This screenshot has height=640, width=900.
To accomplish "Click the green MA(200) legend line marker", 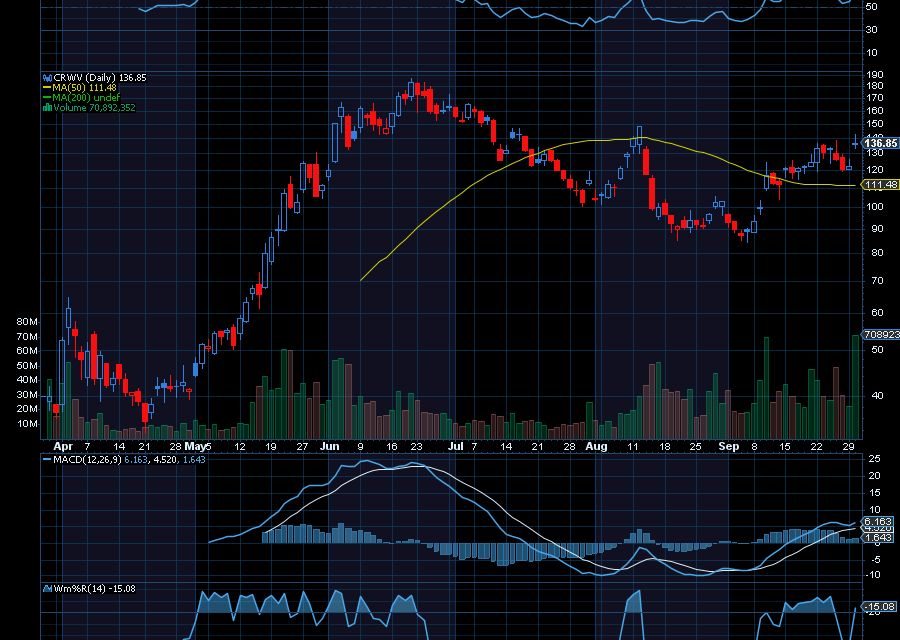I will coord(46,97).
